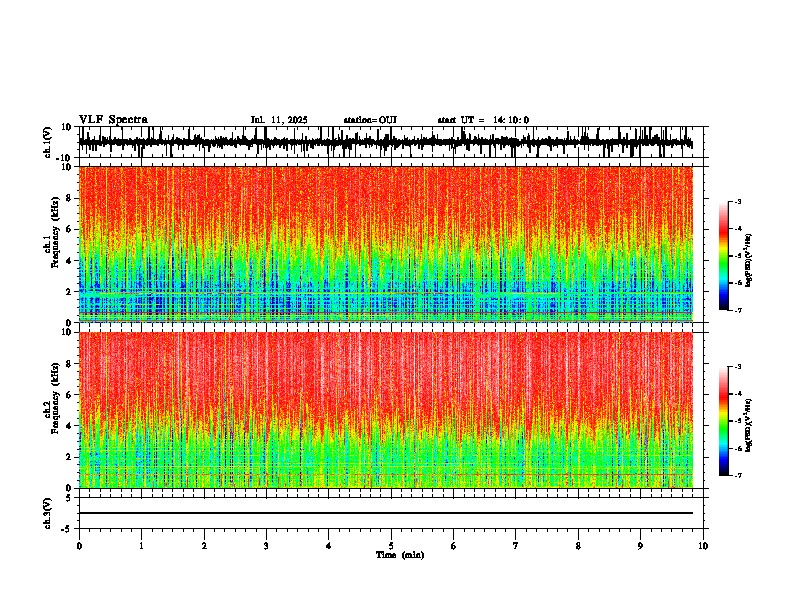
Task: Click the flat ch.3 voltage line
Action: (386, 513)
